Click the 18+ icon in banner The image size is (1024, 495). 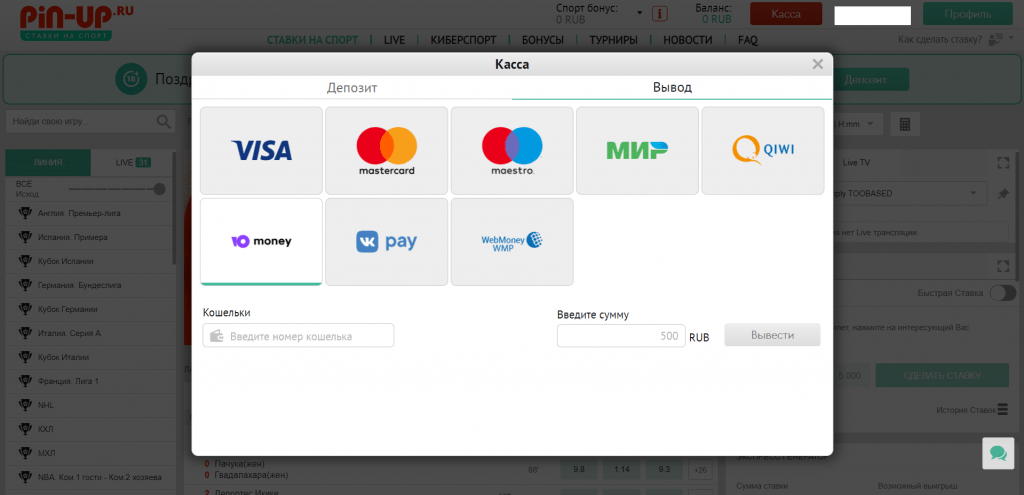[x=131, y=80]
